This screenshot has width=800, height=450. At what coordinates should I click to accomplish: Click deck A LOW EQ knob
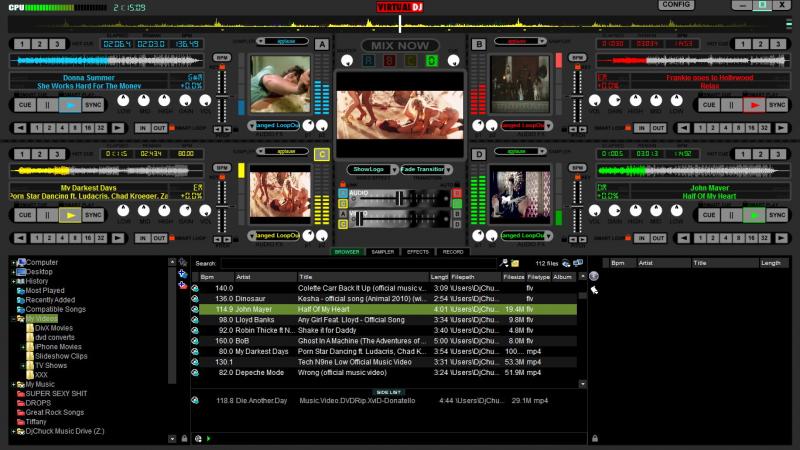click(x=123, y=101)
